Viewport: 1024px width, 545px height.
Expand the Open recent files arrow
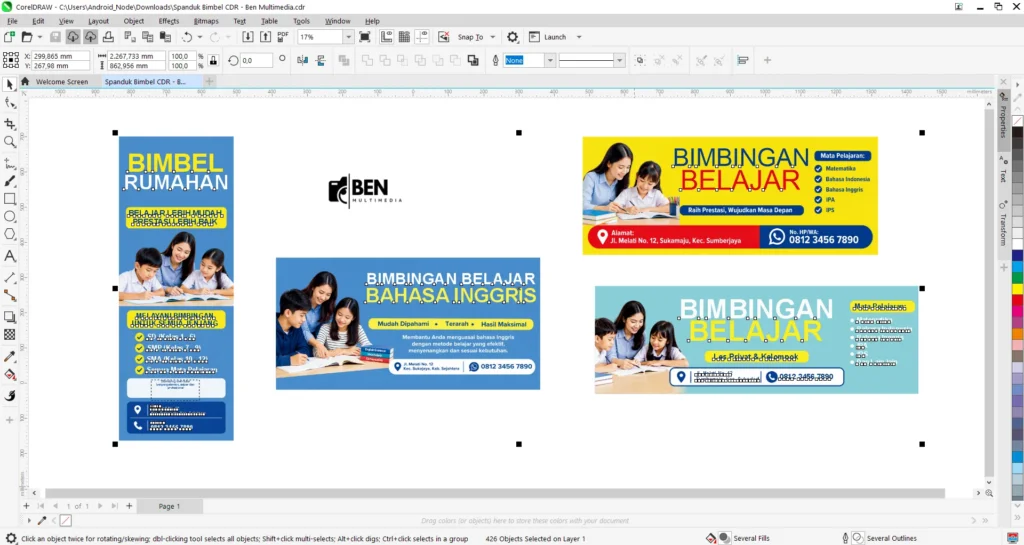tap(39, 37)
